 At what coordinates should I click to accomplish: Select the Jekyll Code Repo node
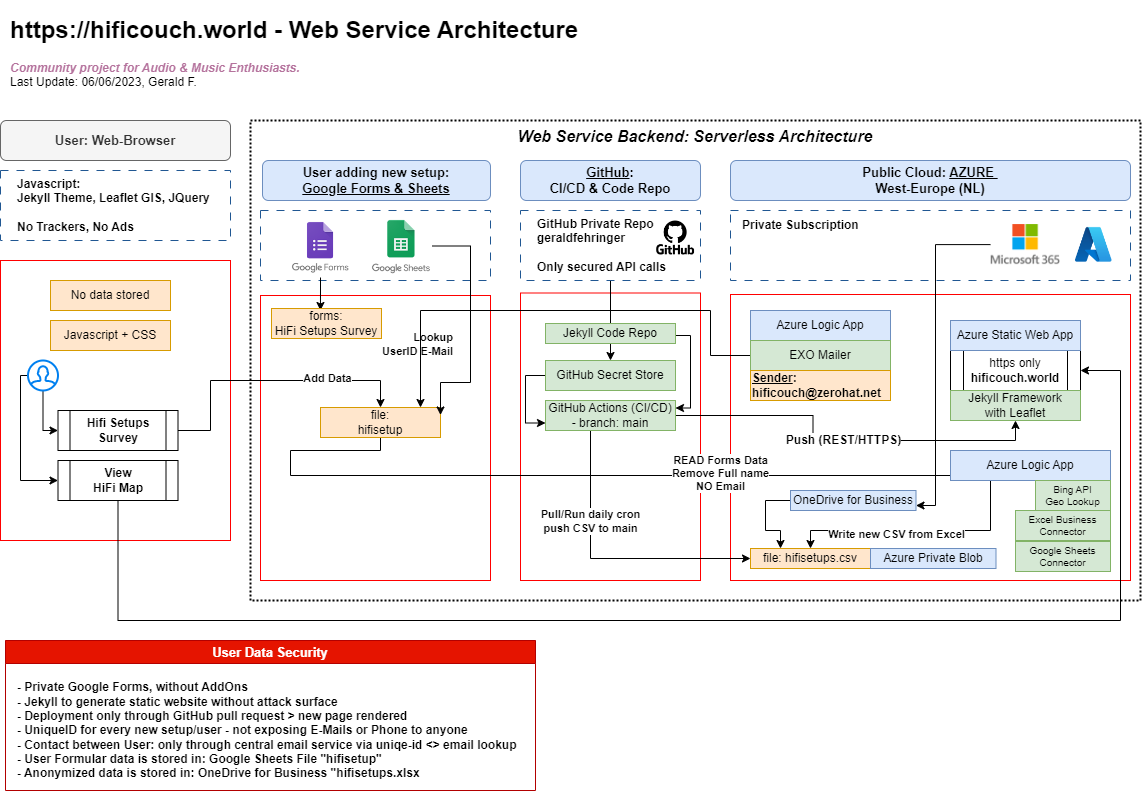(609, 333)
